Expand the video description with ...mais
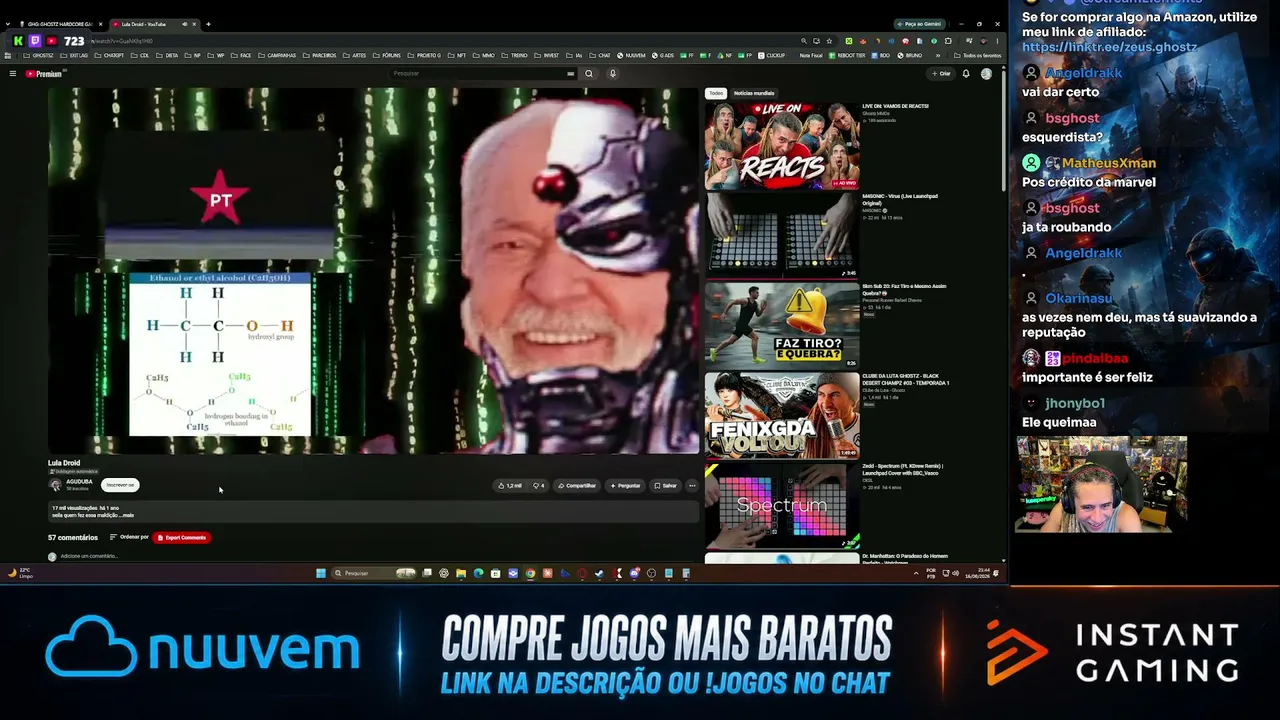Image resolution: width=1280 pixels, height=720 pixels. point(127,515)
